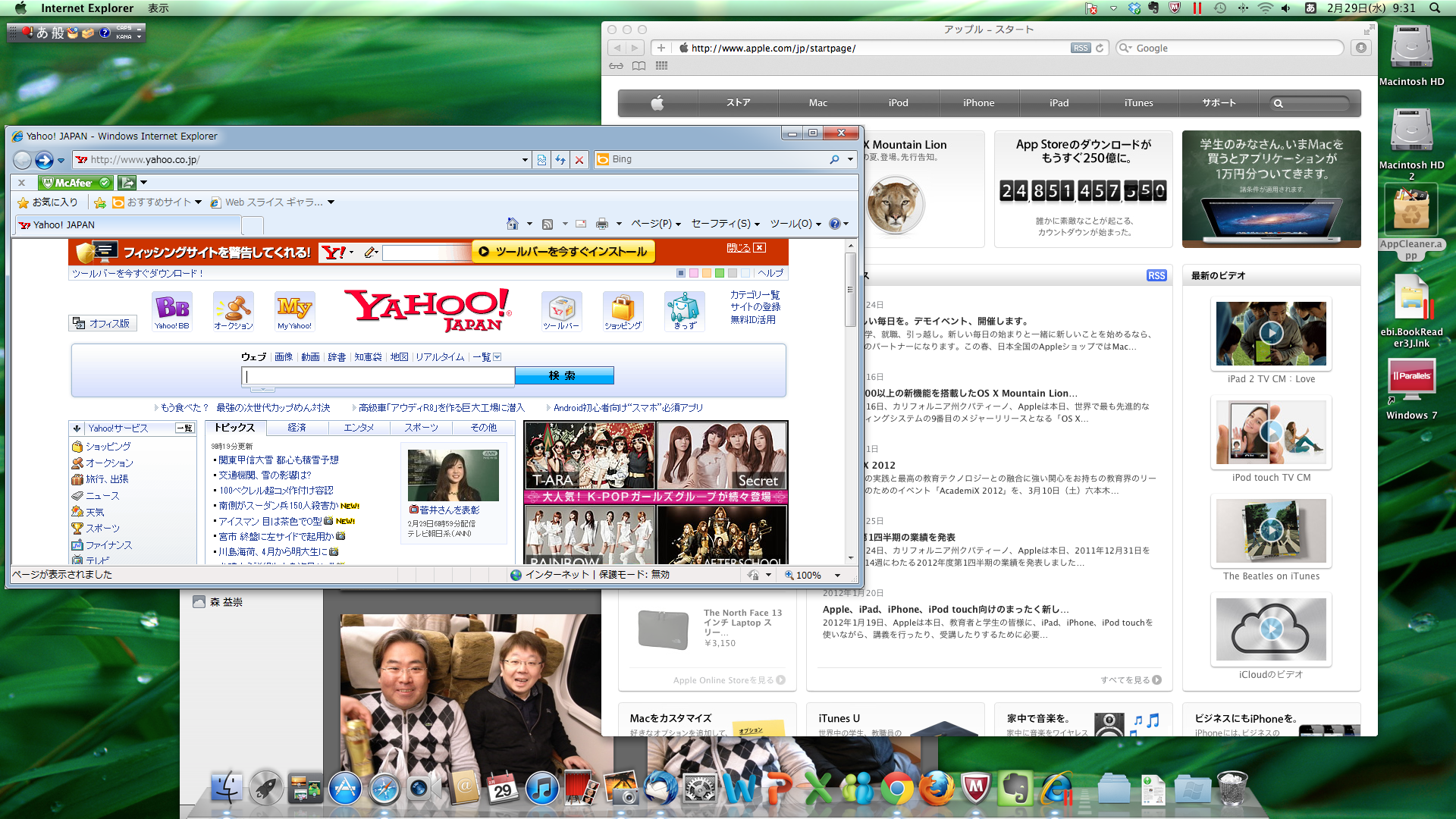Choose the orange Yahoo theme color square
Image resolution: width=1456 pixels, height=819 pixels.
coord(706,273)
